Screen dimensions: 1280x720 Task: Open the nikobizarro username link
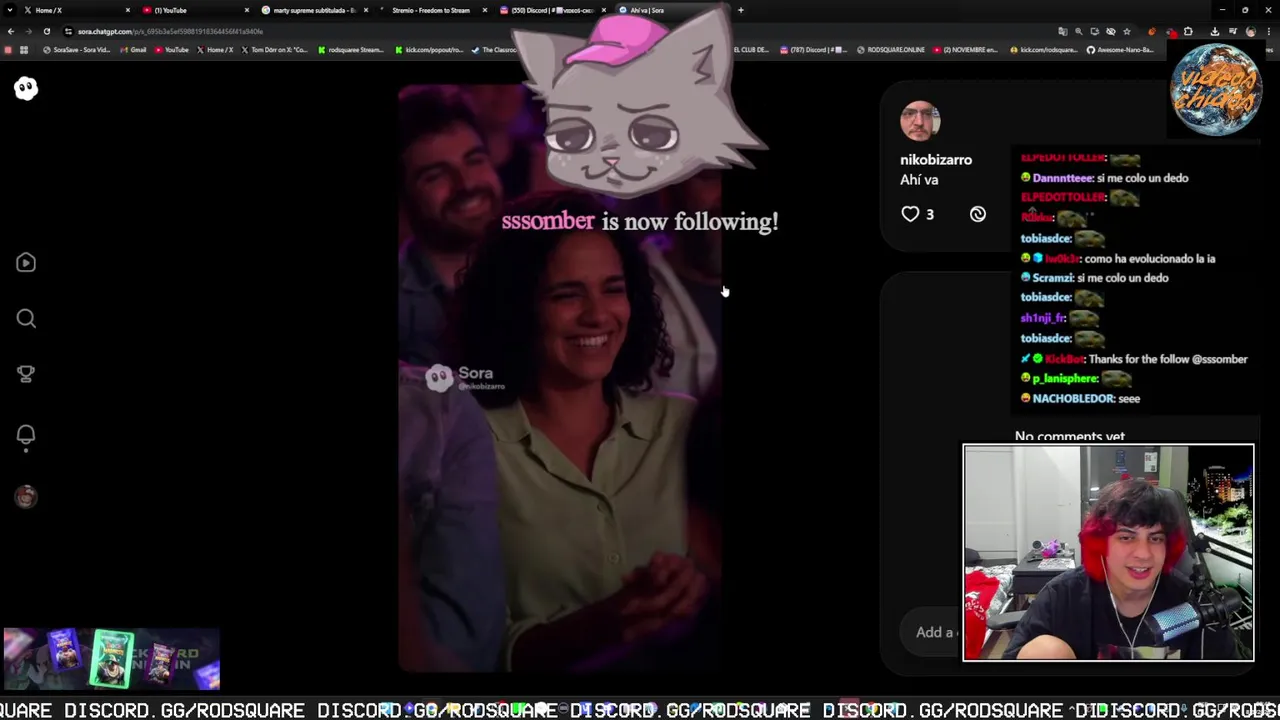coord(936,160)
